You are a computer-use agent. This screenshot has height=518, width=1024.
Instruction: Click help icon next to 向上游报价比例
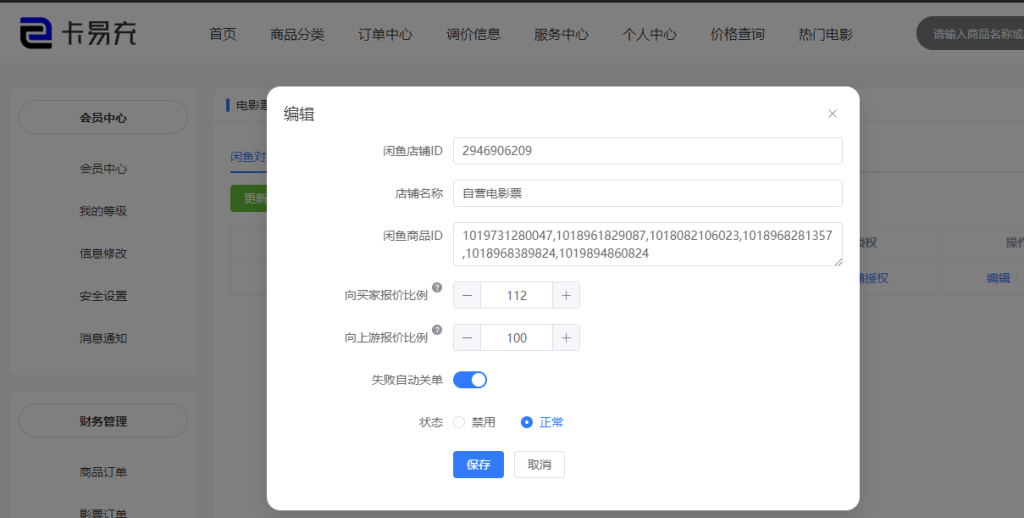[x=437, y=330]
